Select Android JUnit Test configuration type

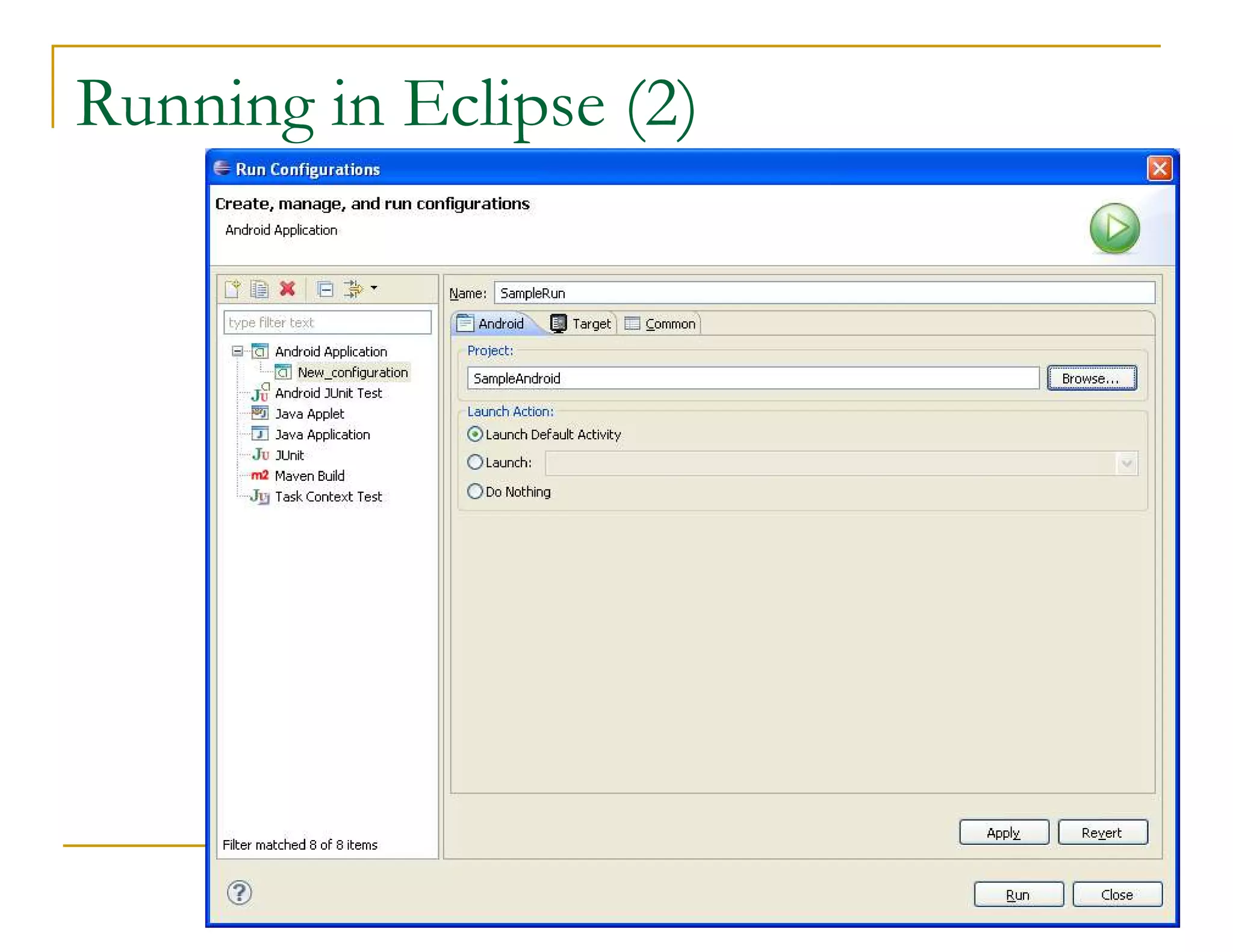coord(329,393)
